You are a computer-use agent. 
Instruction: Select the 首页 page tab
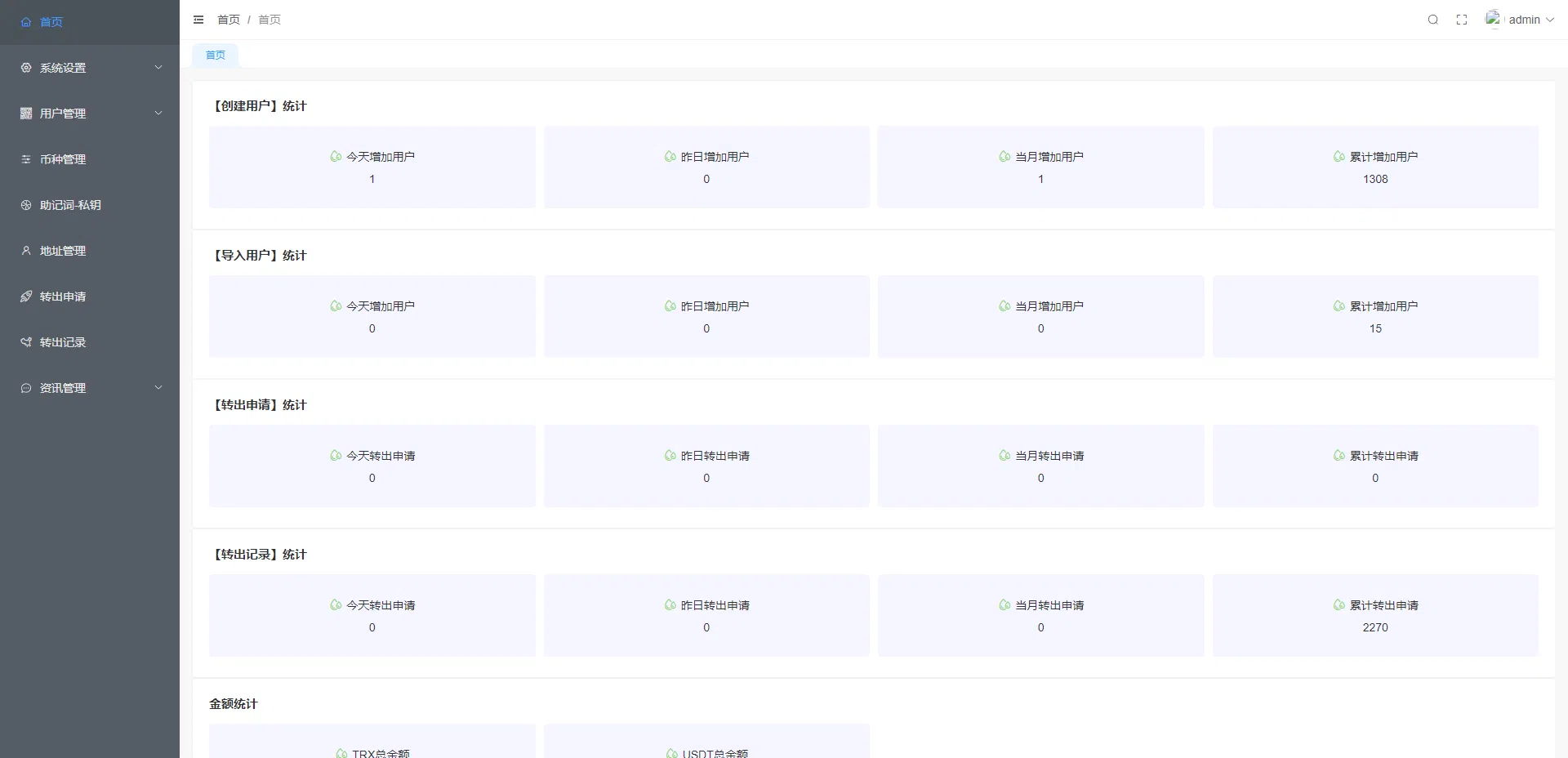pyautogui.click(x=216, y=56)
